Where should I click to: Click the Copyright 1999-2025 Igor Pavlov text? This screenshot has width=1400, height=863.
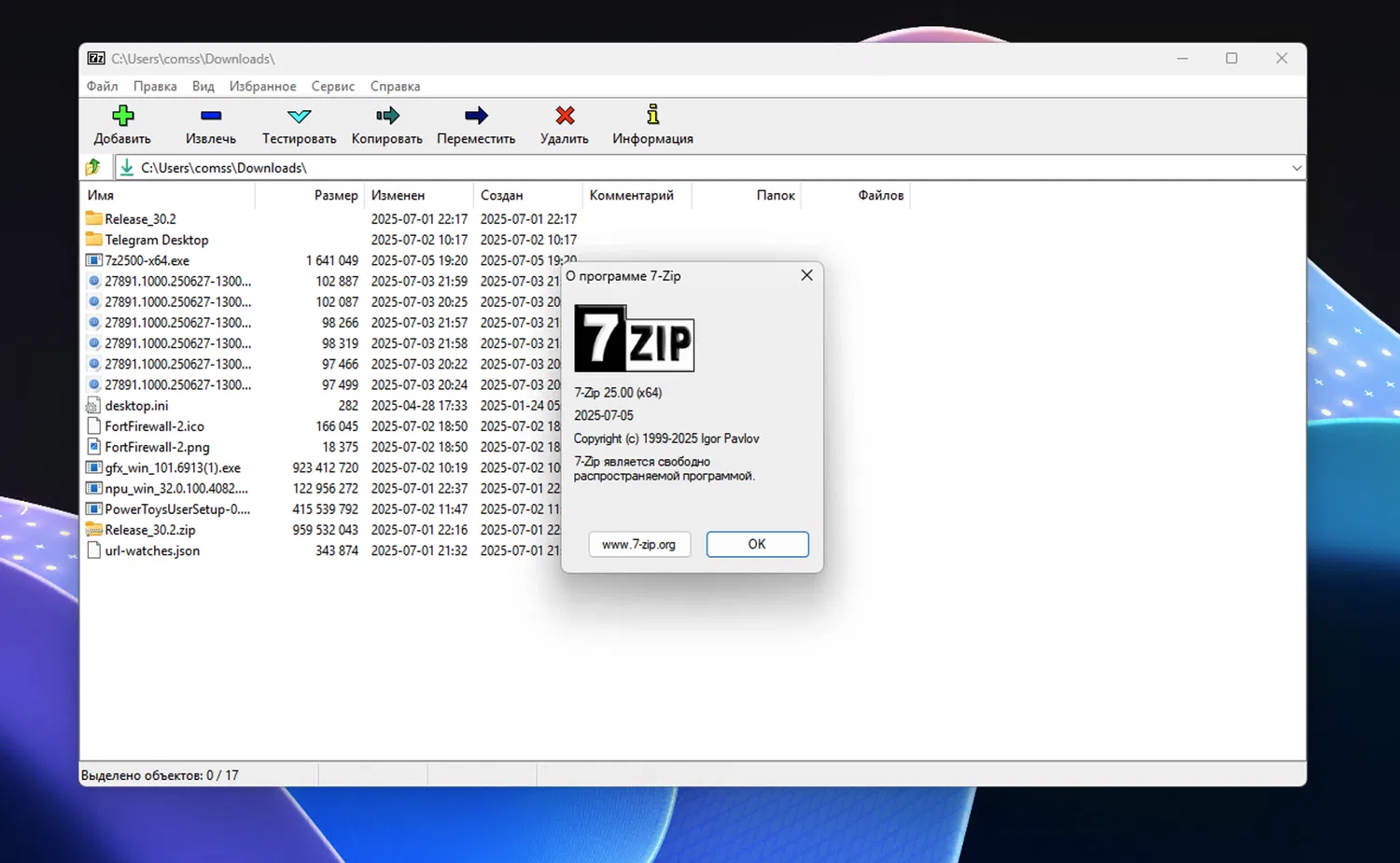click(x=666, y=438)
